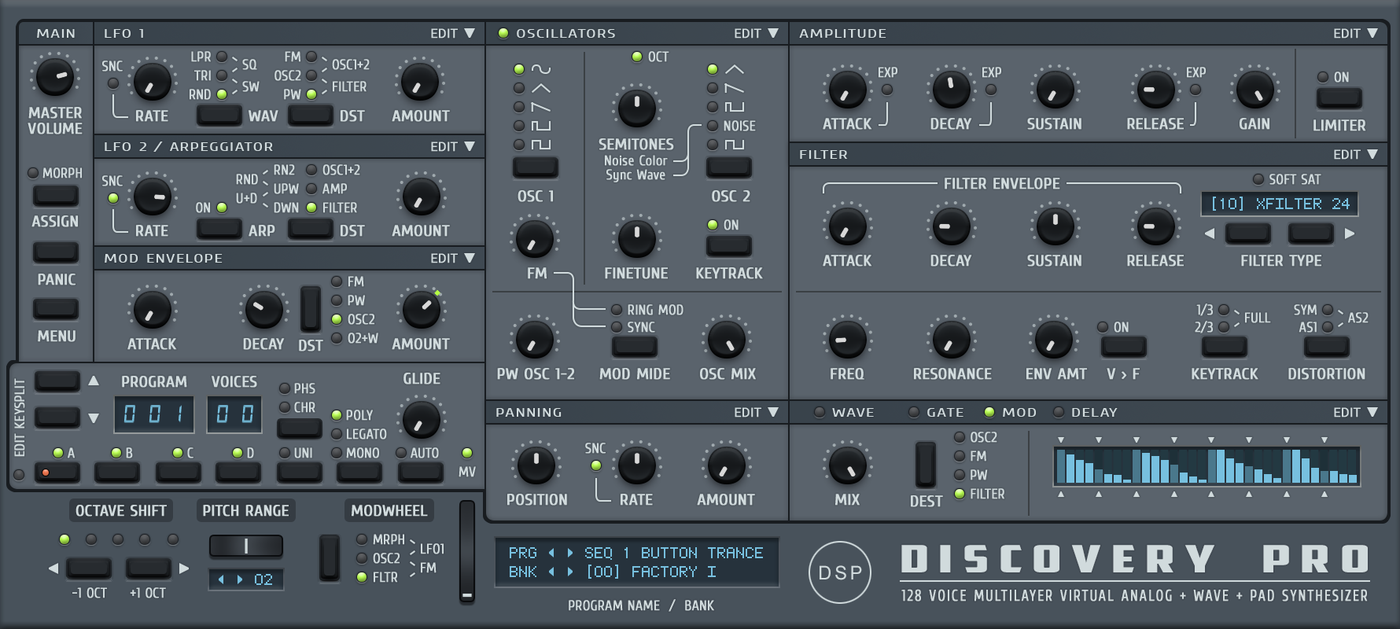Select layer B button
The height and width of the screenshot is (629, 1400).
tap(117, 472)
